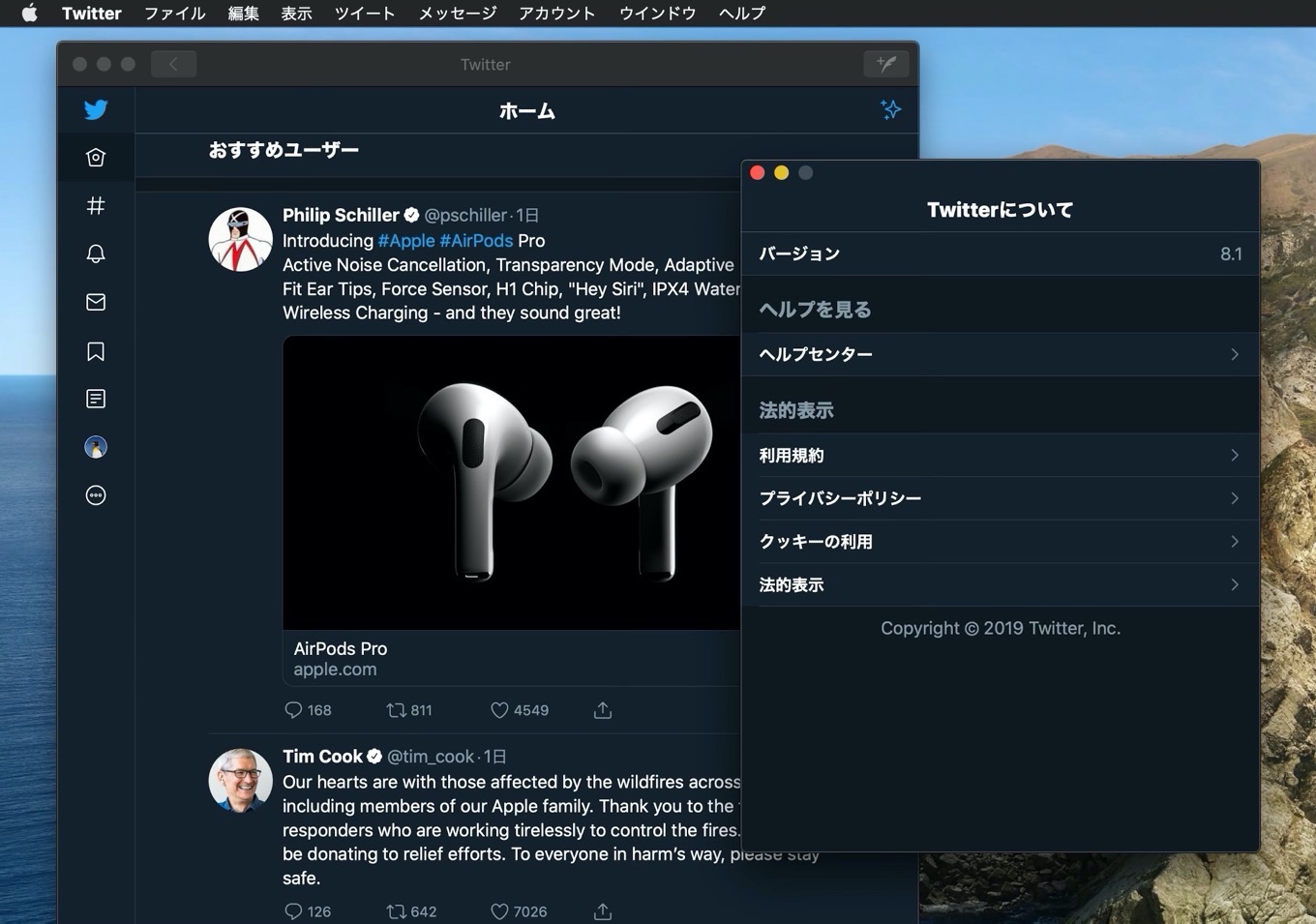The width and height of the screenshot is (1316, 924).
Task: Open Explore hashtag icon in sidebar
Action: tap(96, 205)
